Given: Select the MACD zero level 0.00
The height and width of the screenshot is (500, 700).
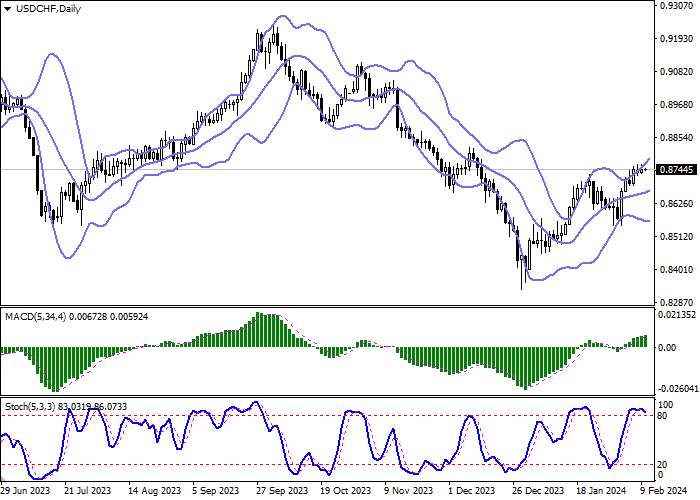Looking at the screenshot, I should click(x=667, y=347).
